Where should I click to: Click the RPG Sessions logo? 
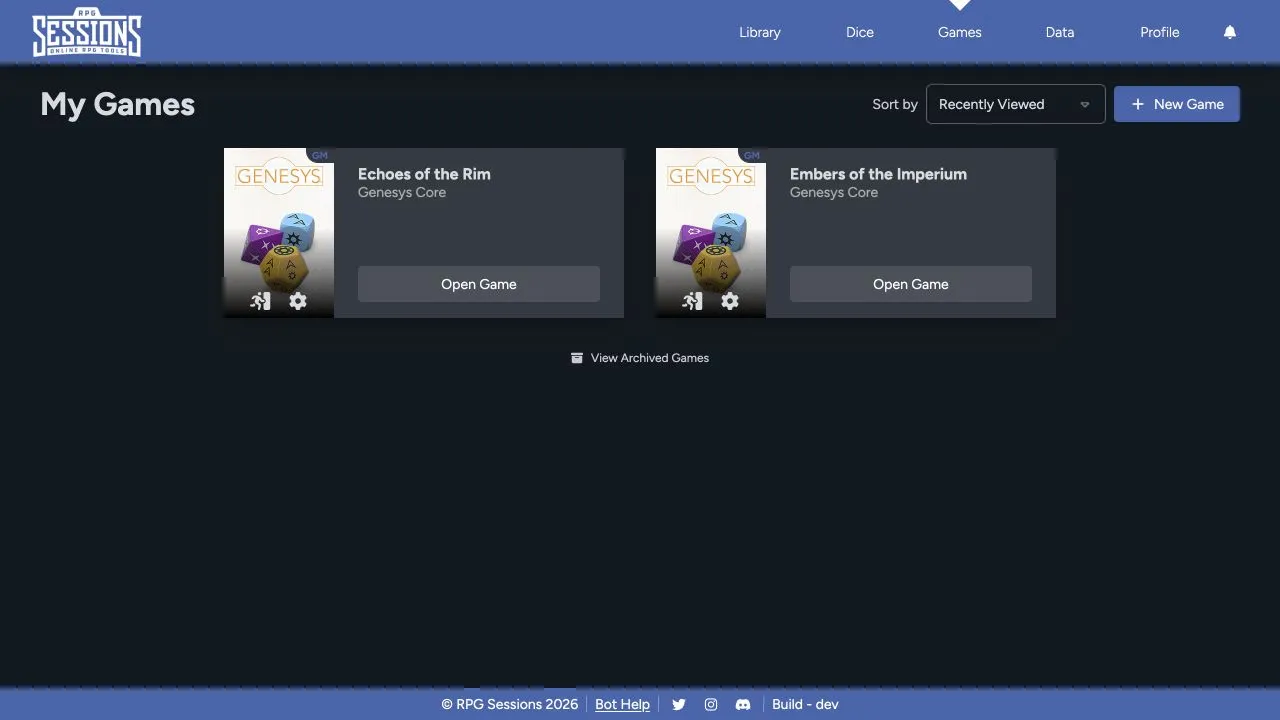point(87,34)
